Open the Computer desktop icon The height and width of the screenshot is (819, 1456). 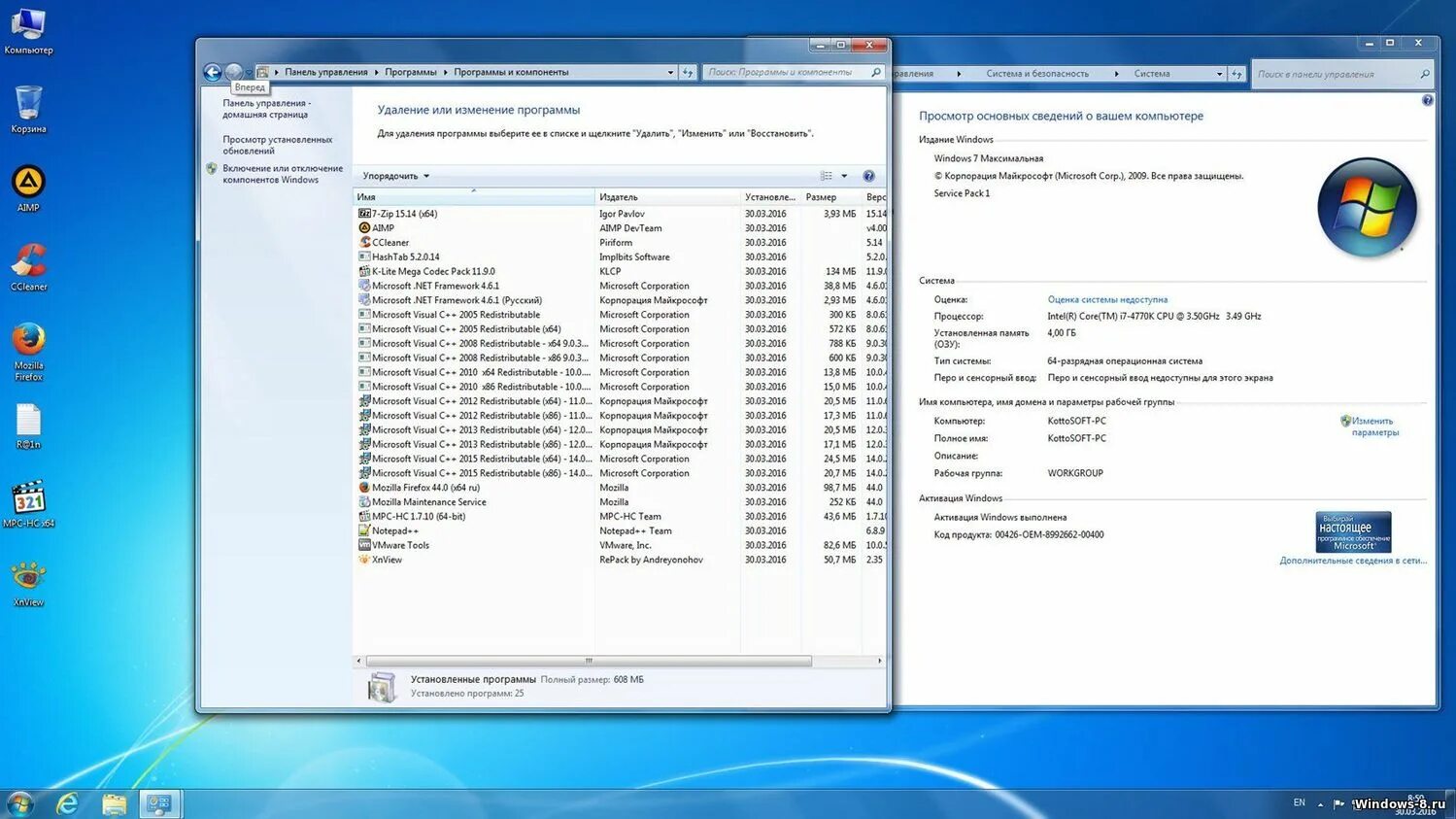tap(28, 30)
